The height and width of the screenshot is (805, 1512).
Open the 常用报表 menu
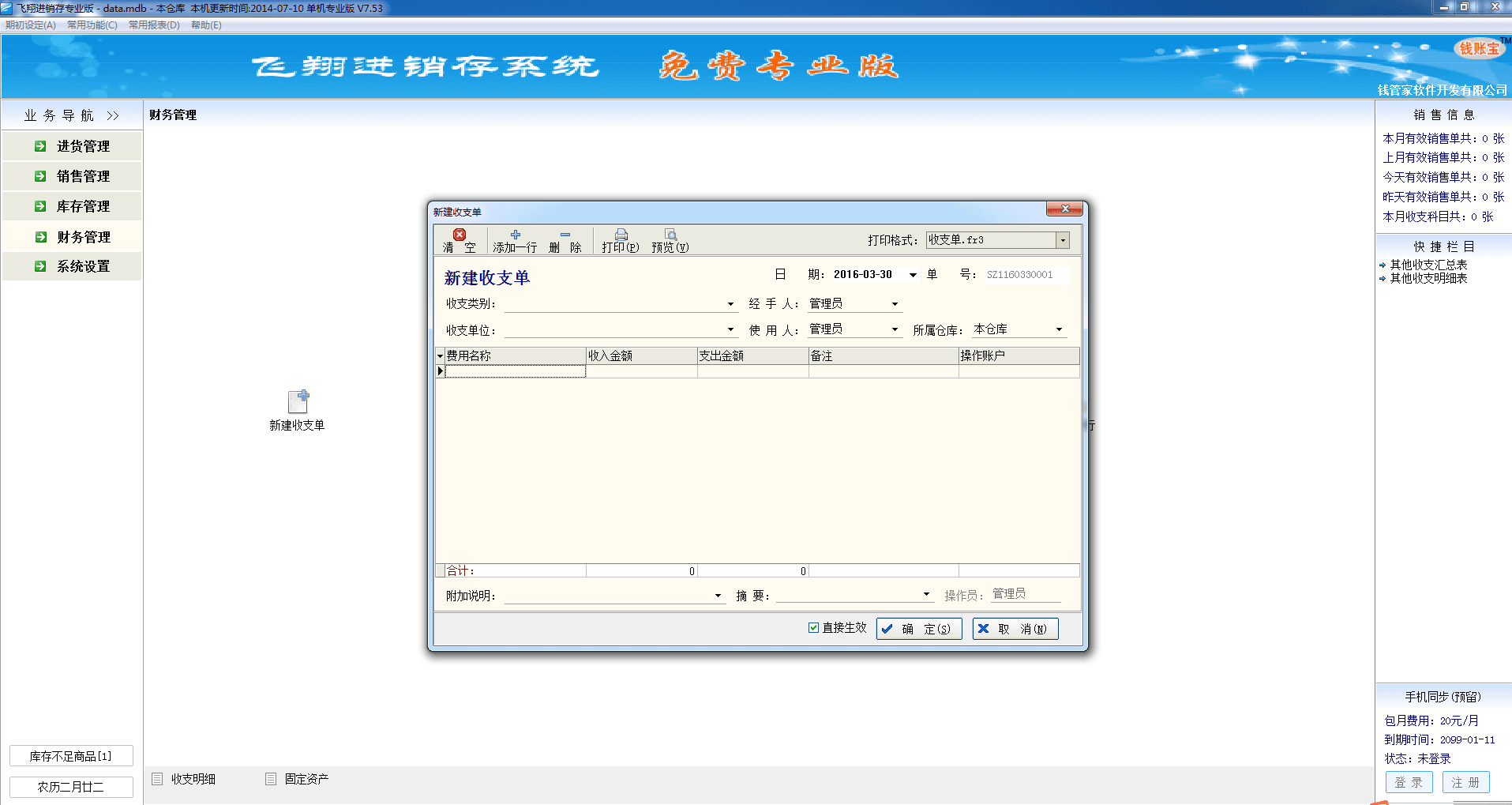point(154,25)
